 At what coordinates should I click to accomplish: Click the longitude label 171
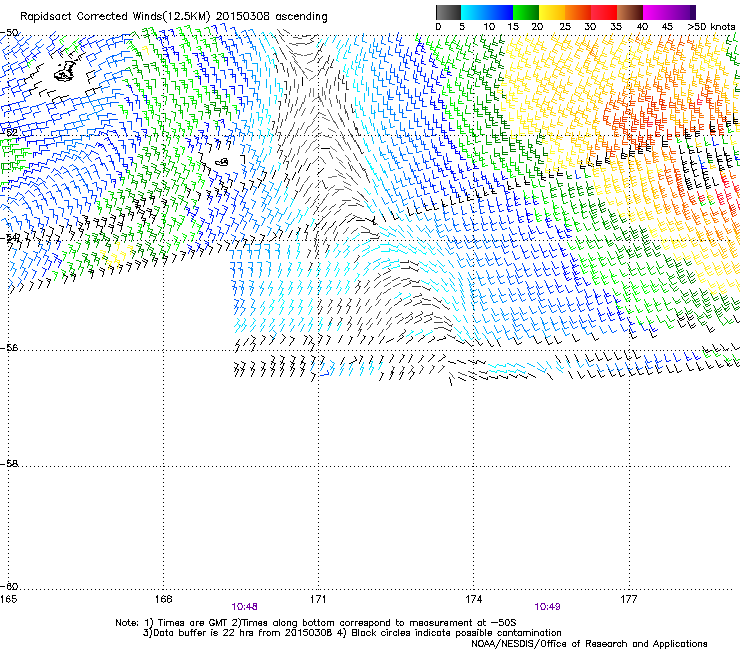pyautogui.click(x=318, y=599)
